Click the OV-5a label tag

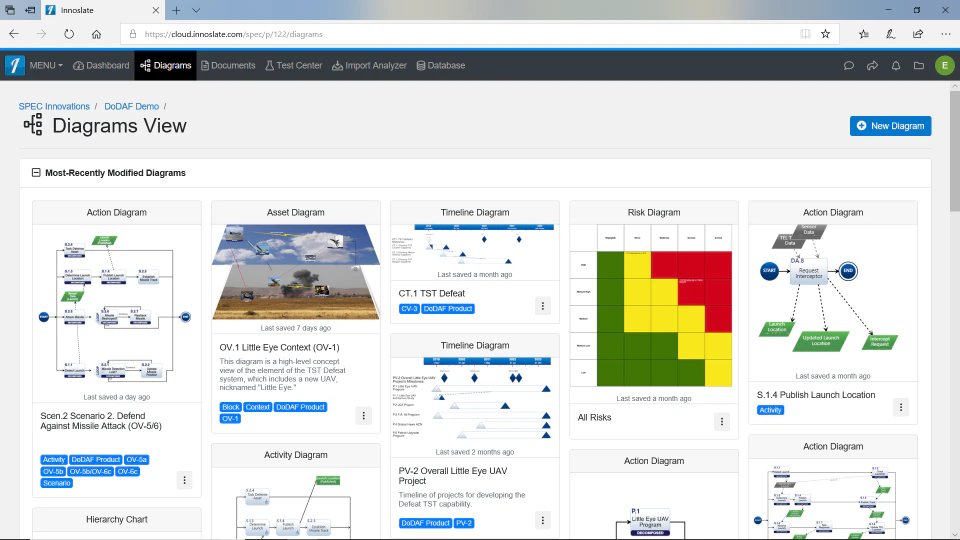(x=137, y=460)
